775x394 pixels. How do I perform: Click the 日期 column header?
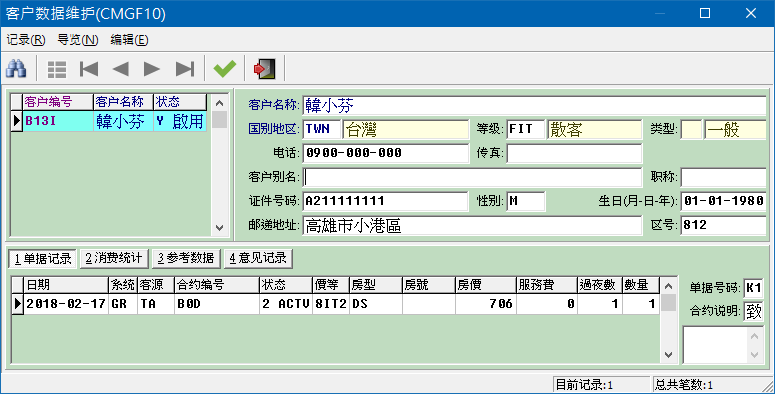pyautogui.click(x=66, y=285)
